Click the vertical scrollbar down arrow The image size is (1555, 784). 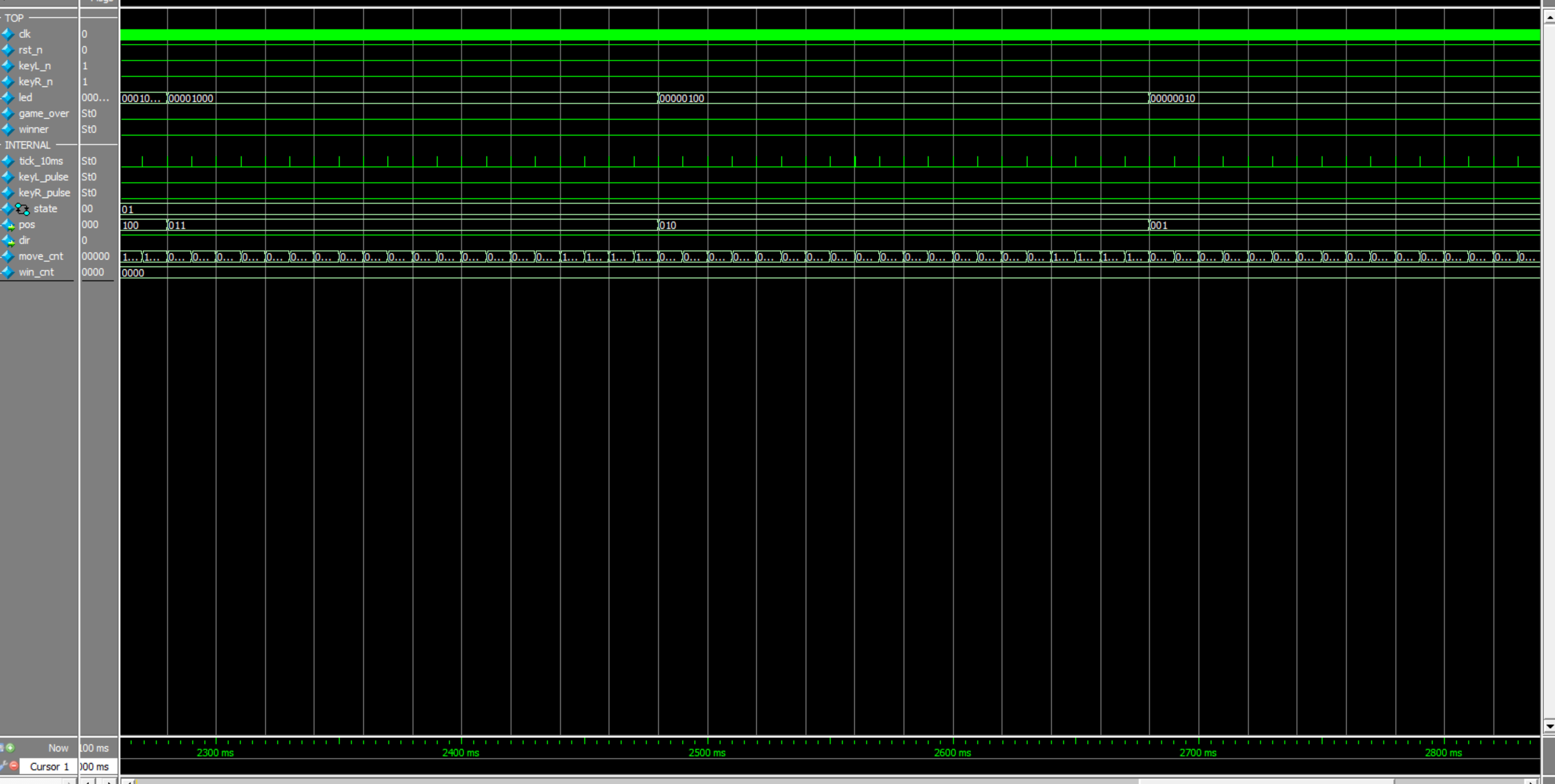pos(1549,726)
